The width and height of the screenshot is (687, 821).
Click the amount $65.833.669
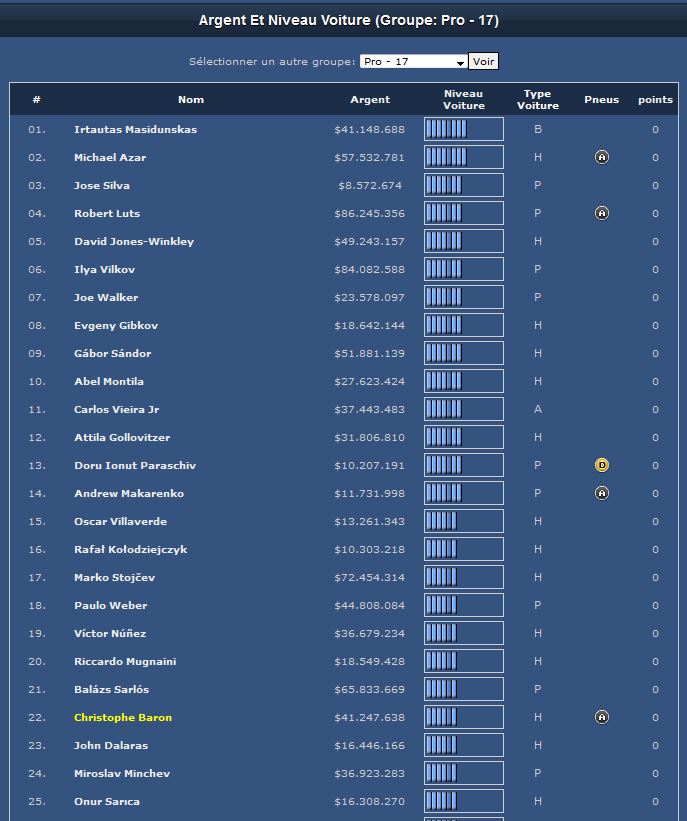coord(370,689)
